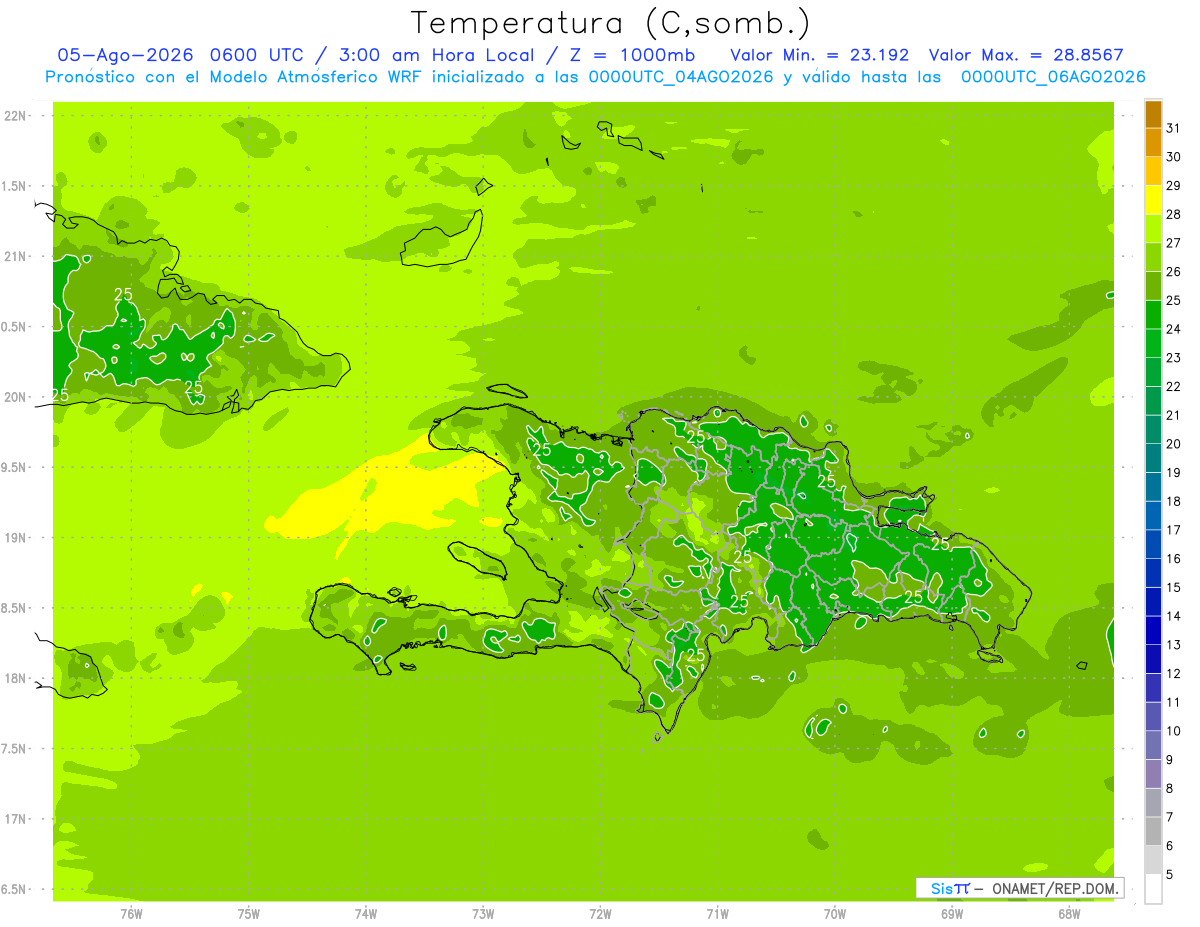Click the 0000UTC_06AGO2026 valid-until text
1200x927 pixels.
point(1052,77)
